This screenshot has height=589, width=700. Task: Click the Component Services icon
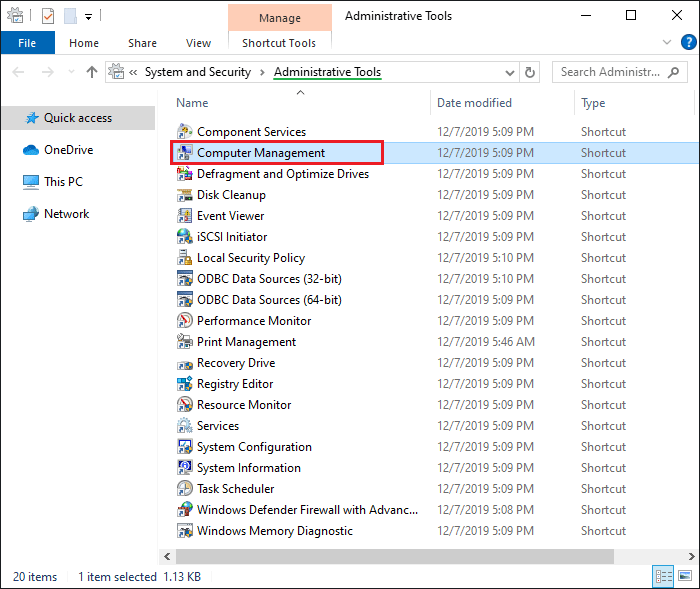(x=184, y=132)
